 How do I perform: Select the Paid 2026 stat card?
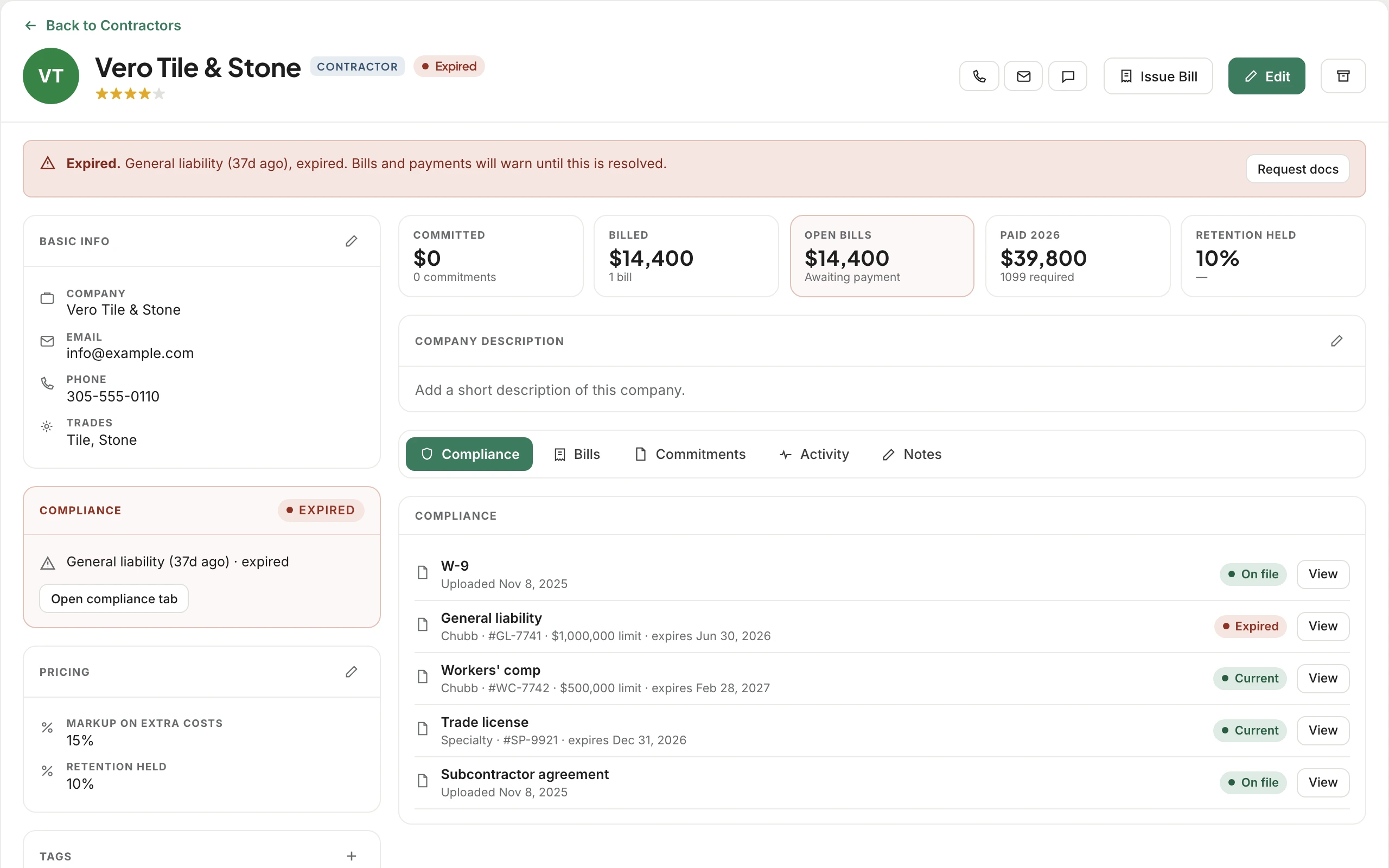pyautogui.click(x=1078, y=256)
